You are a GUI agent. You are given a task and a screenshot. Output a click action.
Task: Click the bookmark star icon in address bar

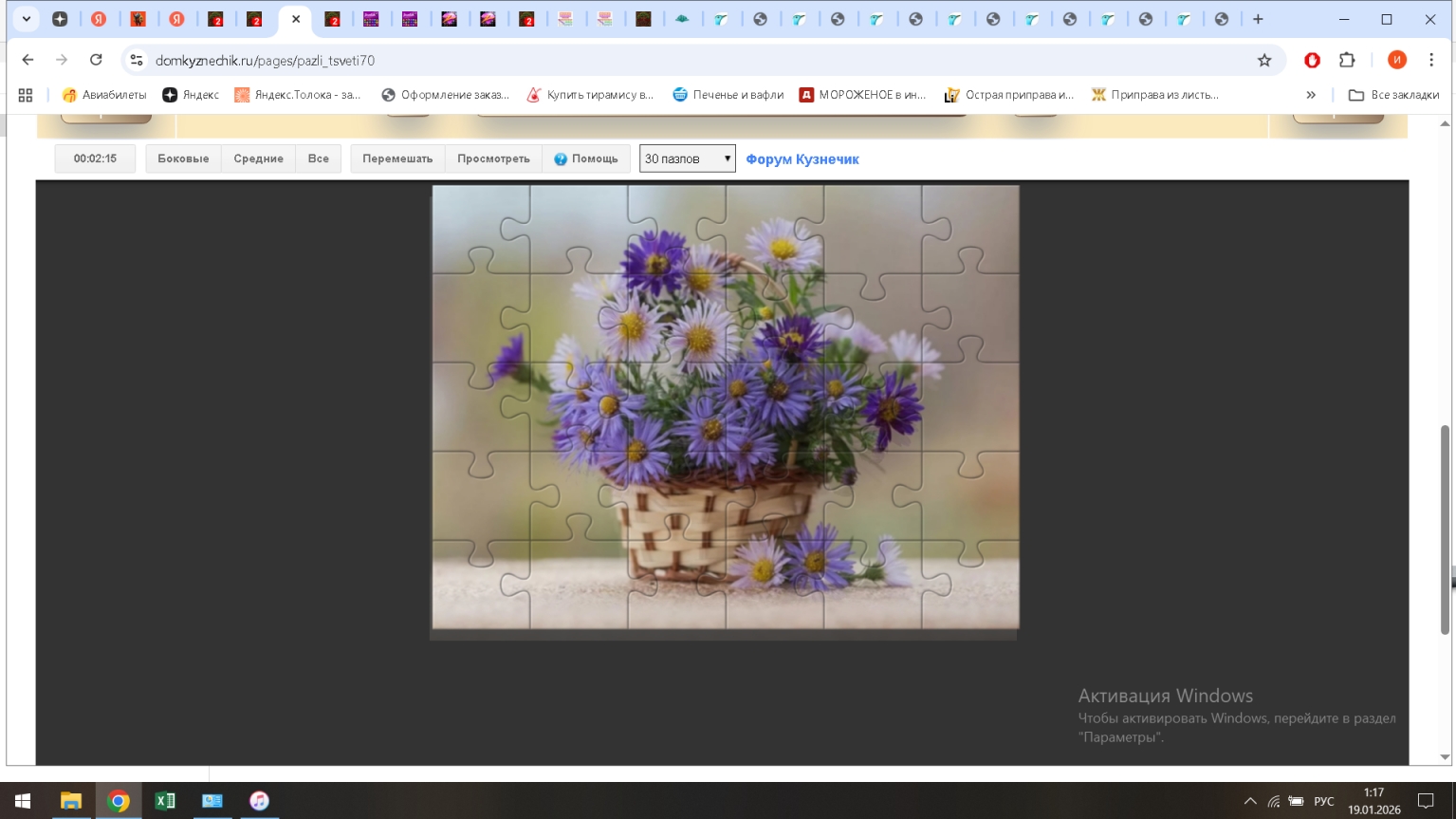point(1264,61)
